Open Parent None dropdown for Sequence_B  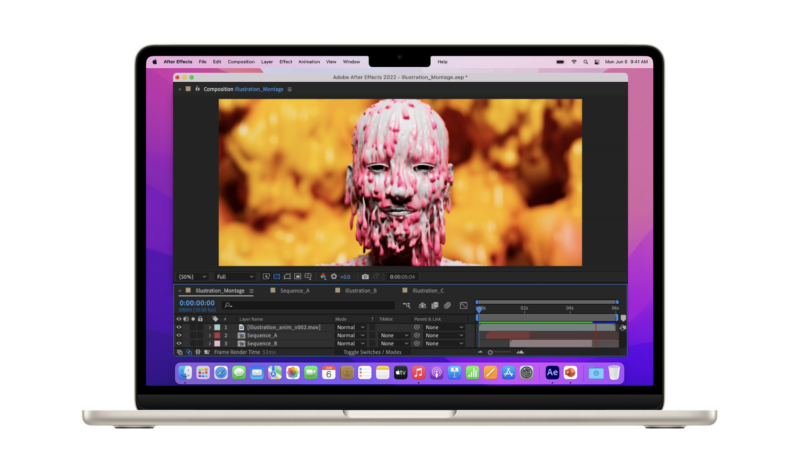444,343
